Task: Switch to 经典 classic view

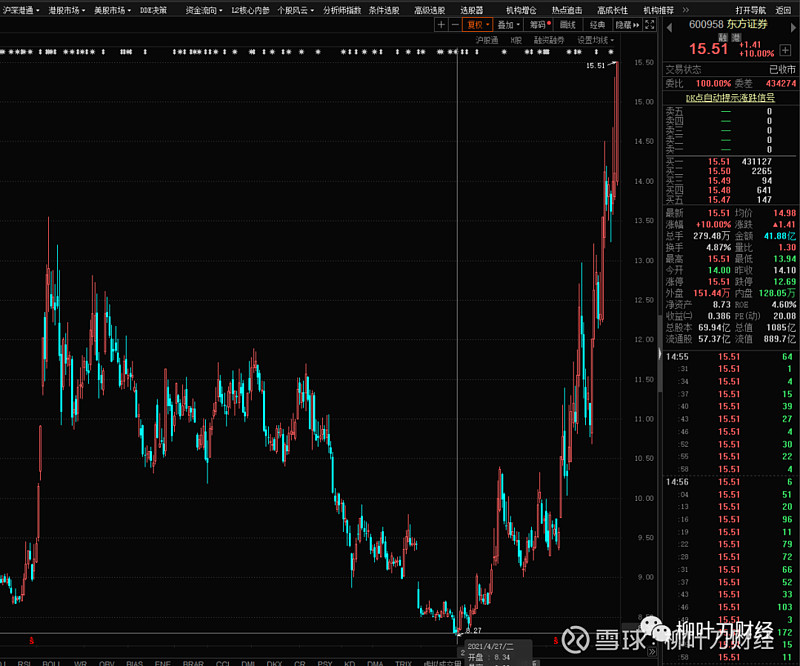Action: (x=597, y=24)
